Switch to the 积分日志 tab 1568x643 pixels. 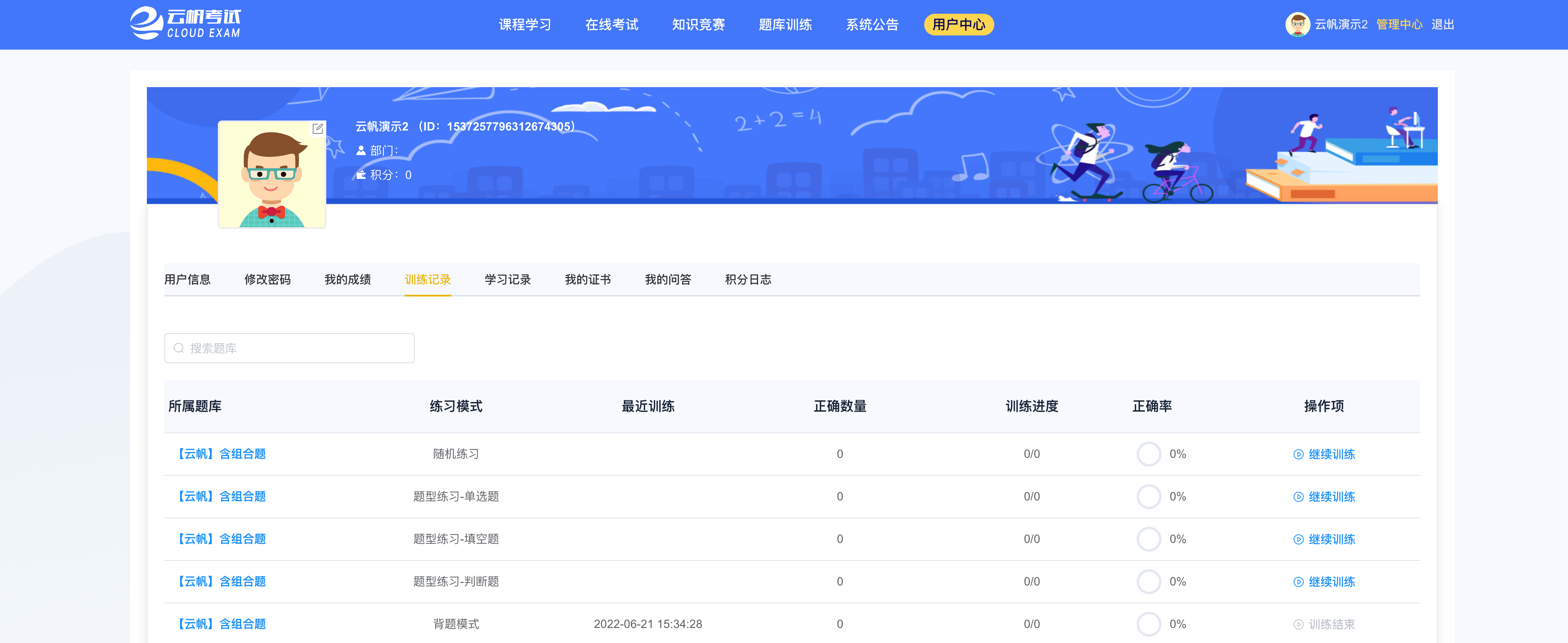coord(748,279)
